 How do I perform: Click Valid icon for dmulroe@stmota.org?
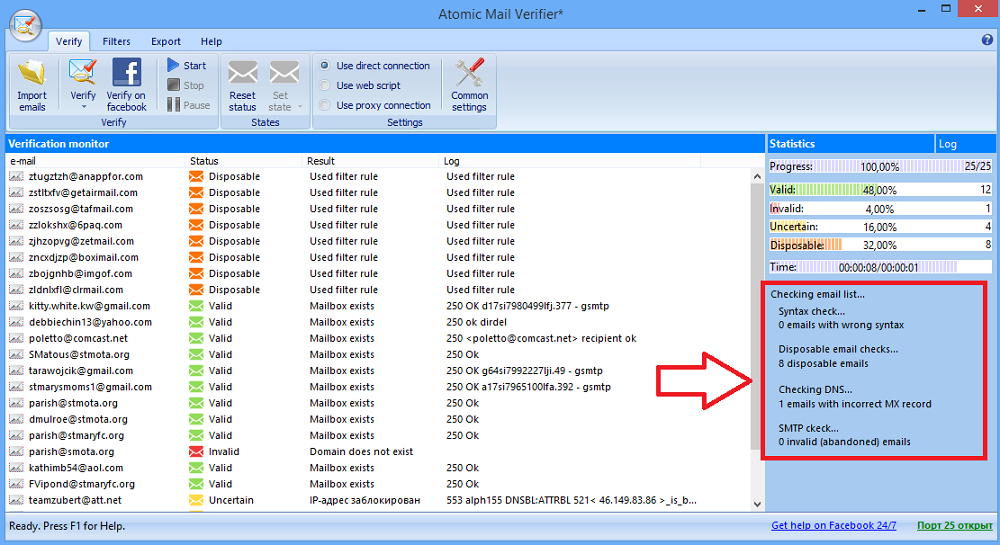[x=196, y=419]
